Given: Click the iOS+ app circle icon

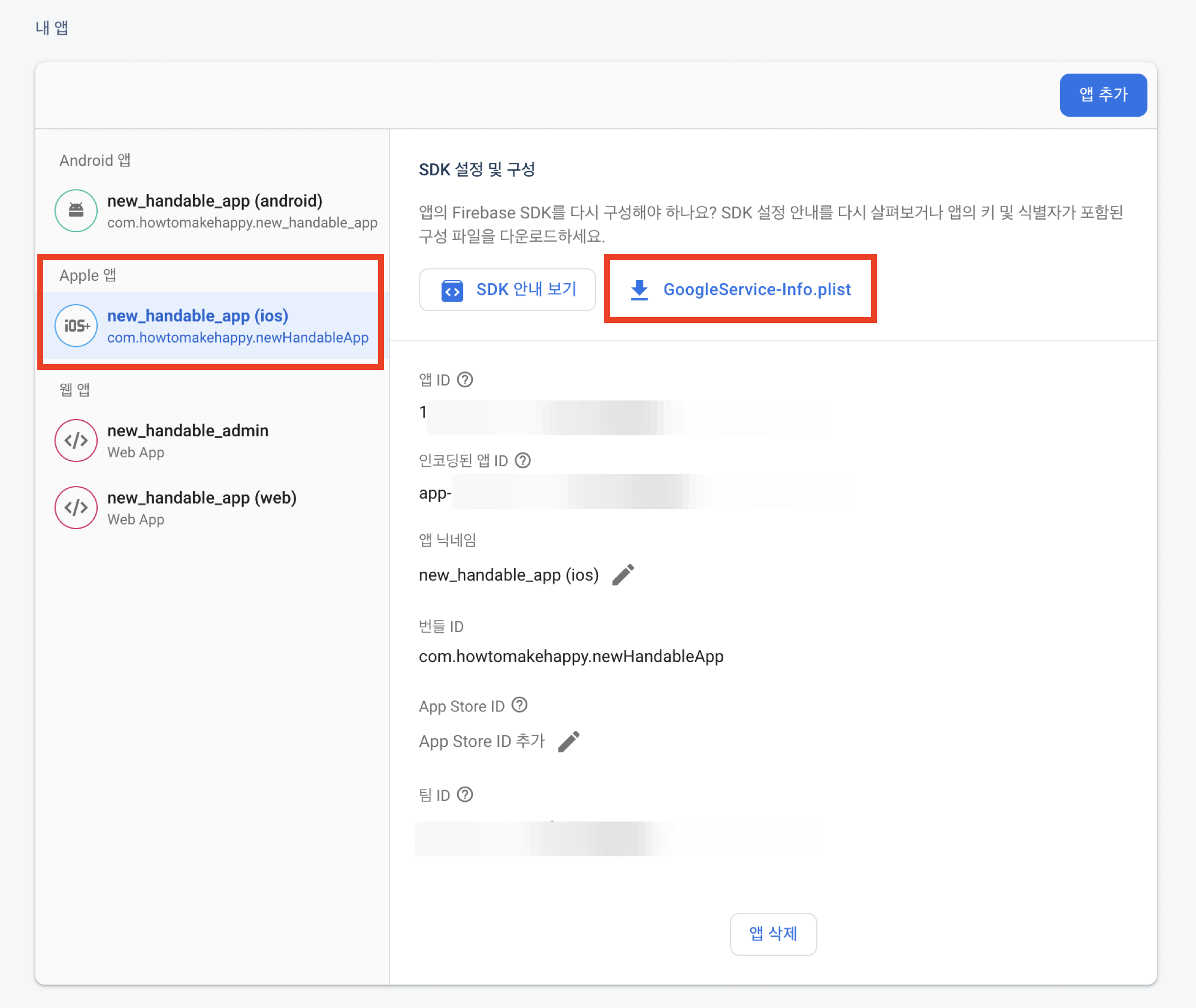Looking at the screenshot, I should coord(76,326).
